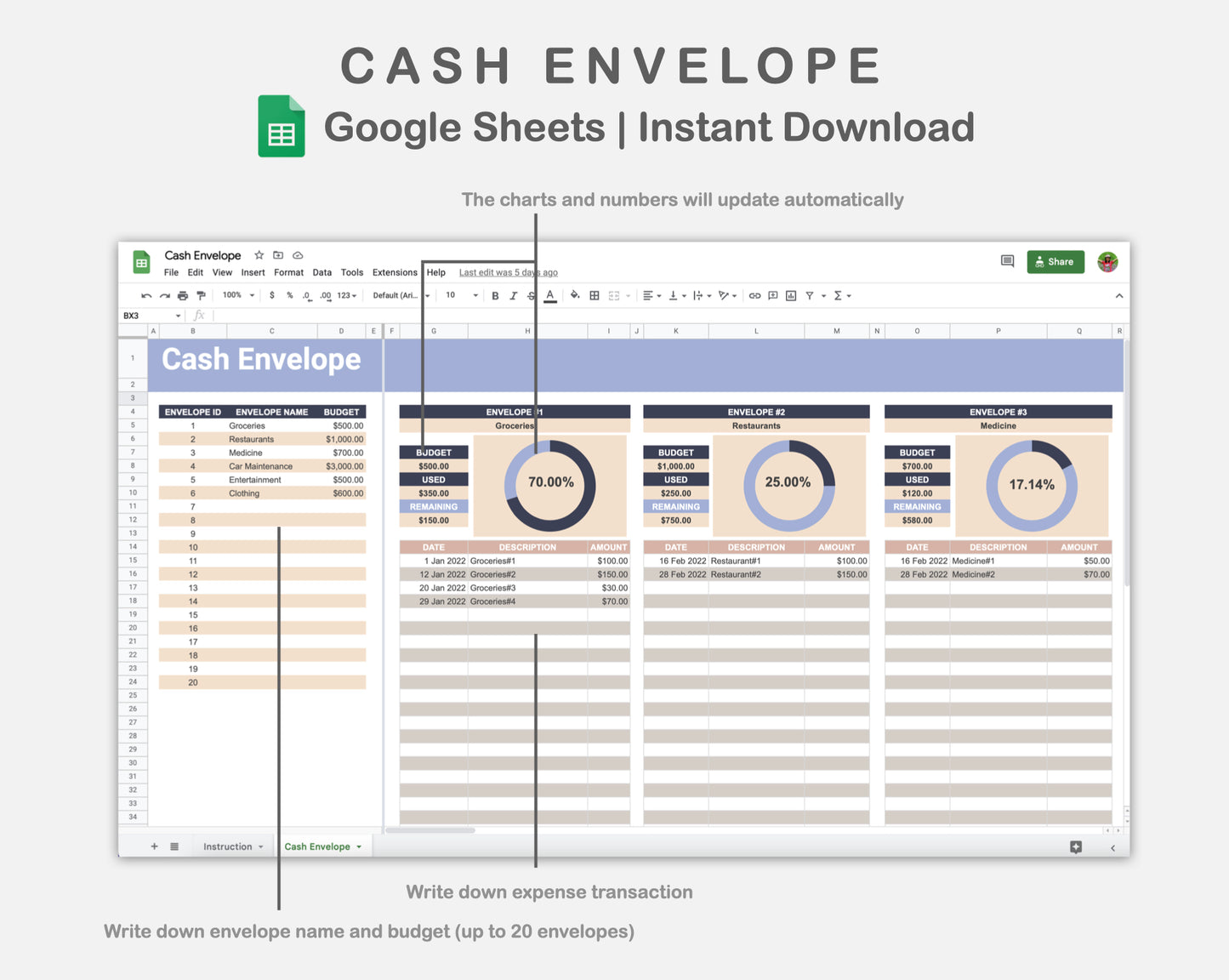Click the insert link icon
This screenshot has height=980, width=1229.
[x=754, y=296]
